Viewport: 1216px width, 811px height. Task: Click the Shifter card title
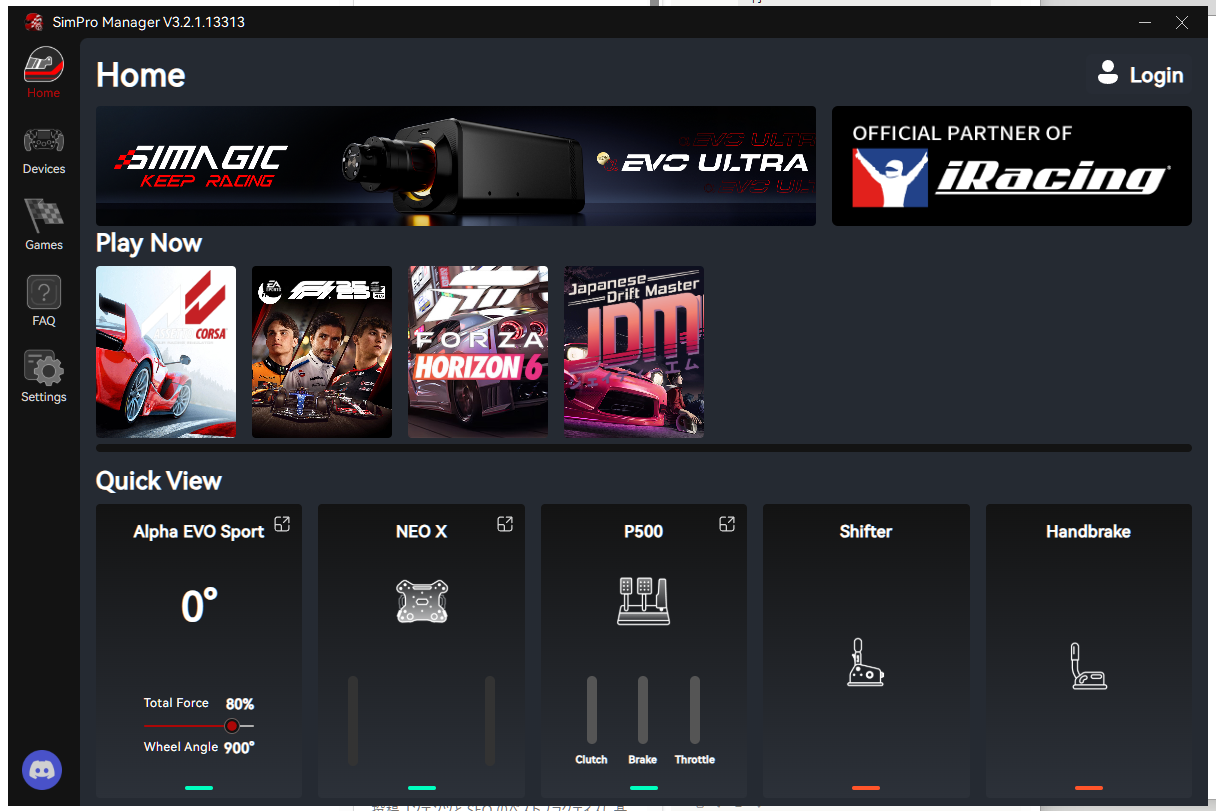[866, 531]
